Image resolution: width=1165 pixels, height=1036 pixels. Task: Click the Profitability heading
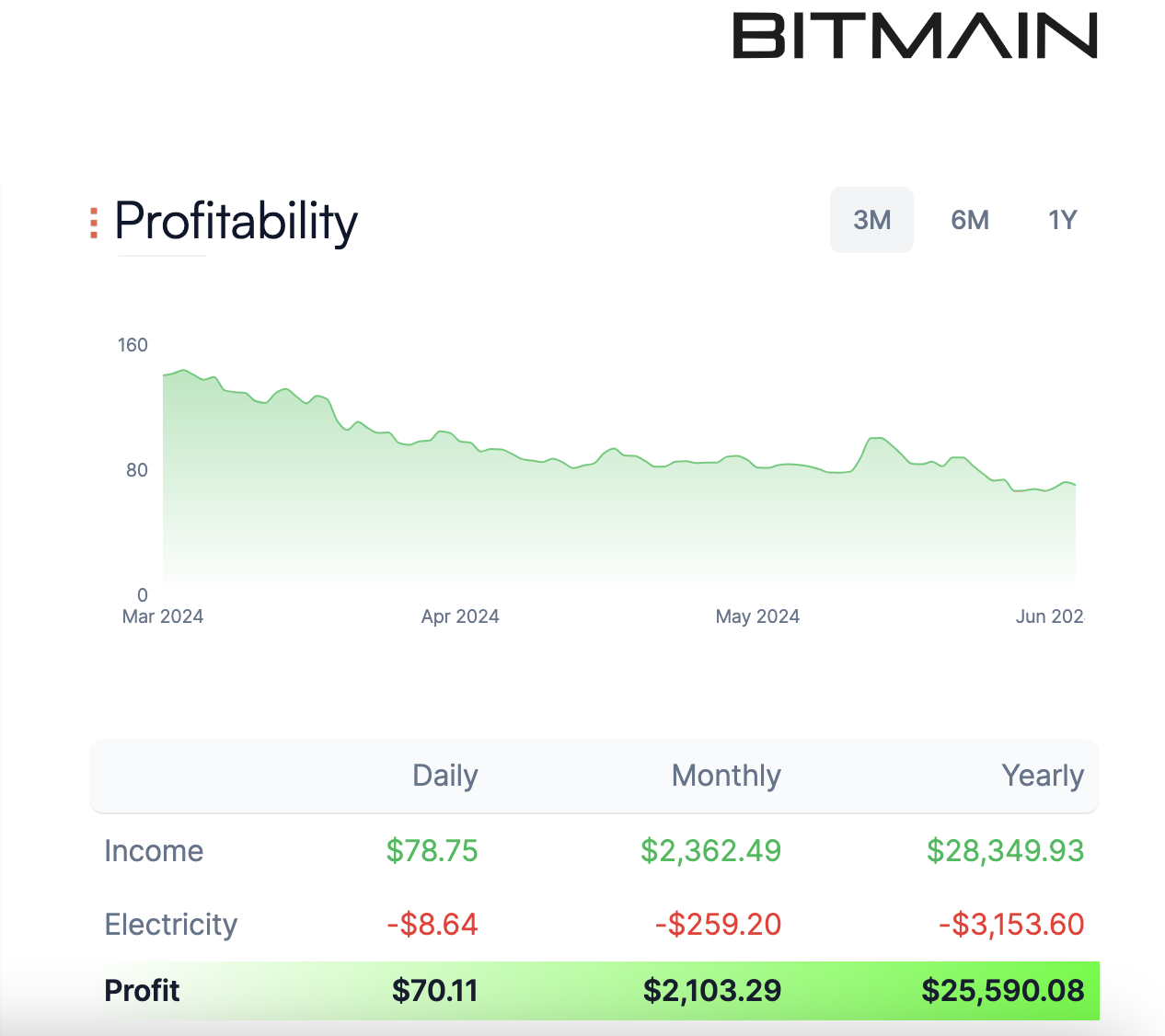point(236,220)
